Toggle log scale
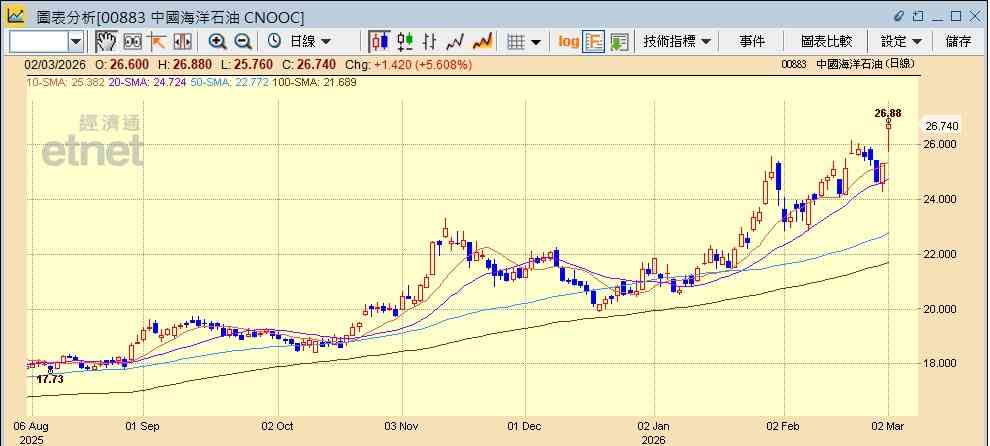 coord(568,42)
